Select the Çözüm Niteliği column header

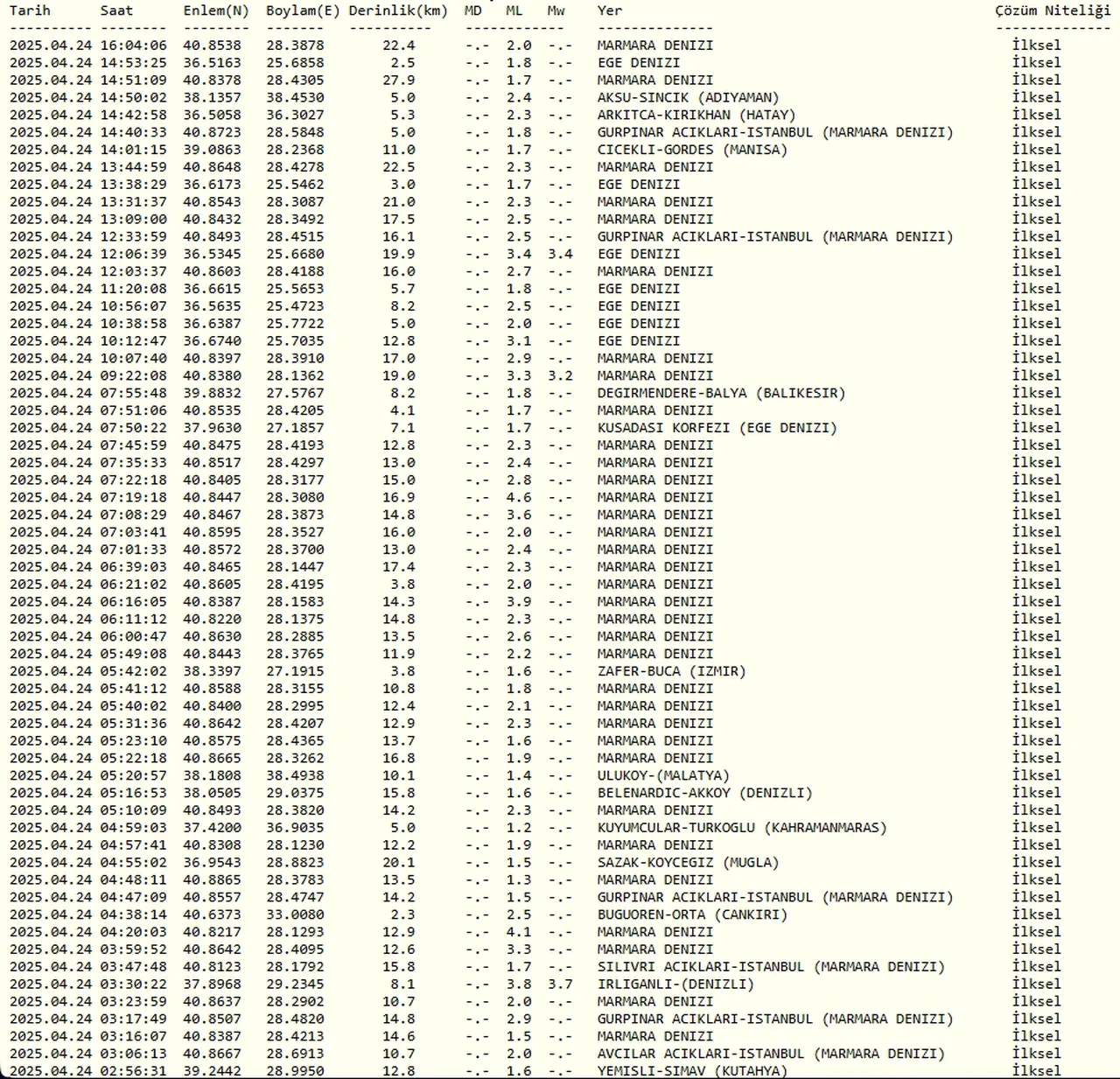click(x=1053, y=11)
